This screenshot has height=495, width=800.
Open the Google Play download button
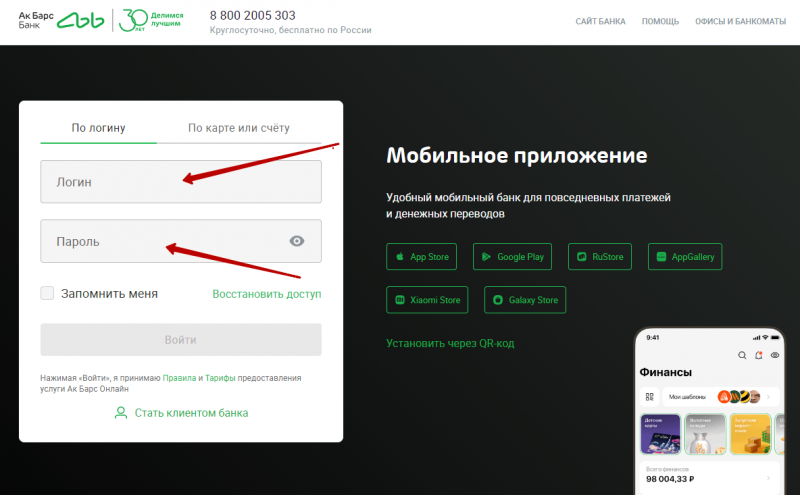click(513, 257)
